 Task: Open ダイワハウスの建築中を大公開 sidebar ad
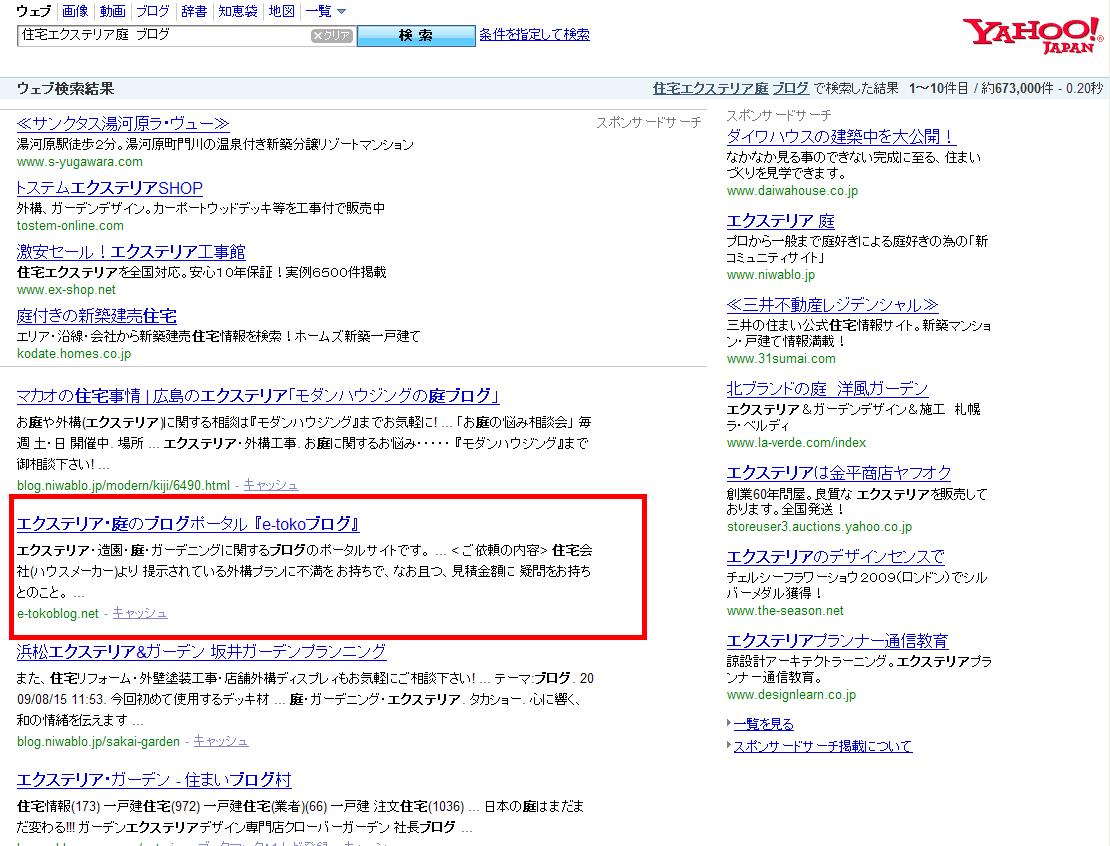tap(840, 137)
